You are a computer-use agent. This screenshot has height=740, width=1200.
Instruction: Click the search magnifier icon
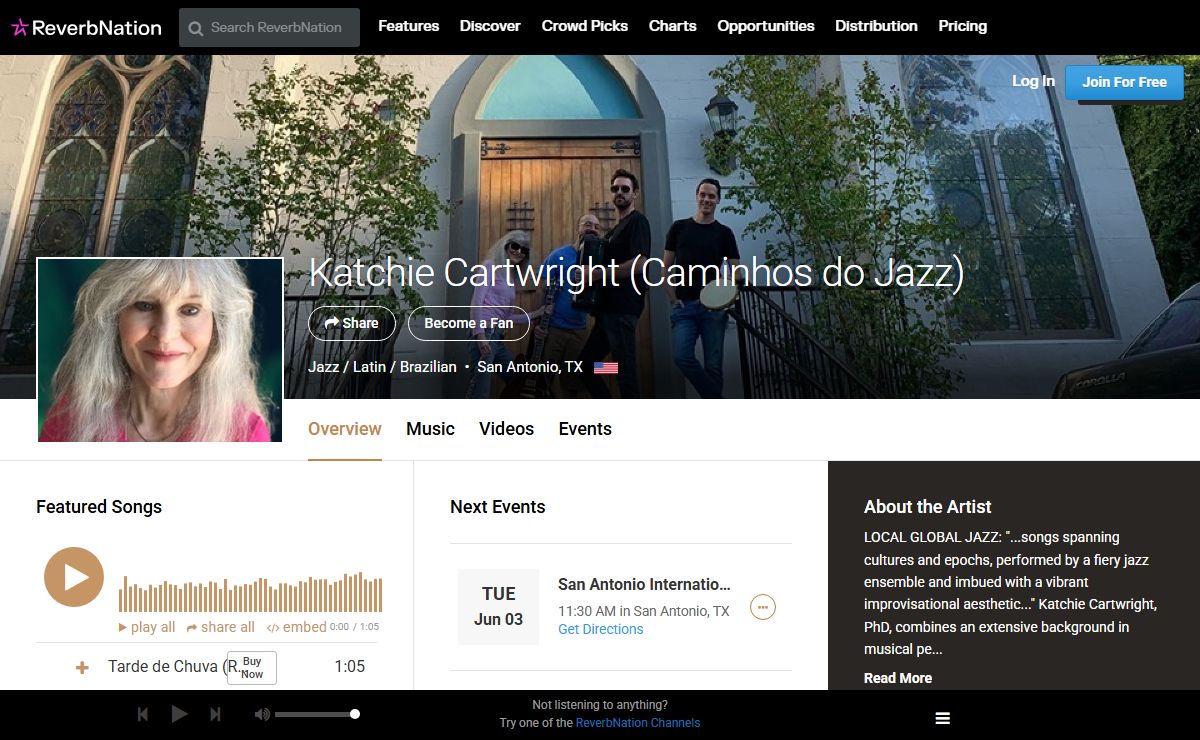(196, 28)
